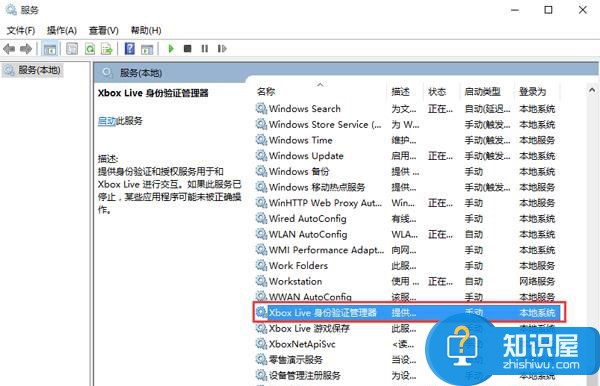Select the Wired AutoConfig service row
The height and width of the screenshot is (386, 600).
(x=407, y=218)
